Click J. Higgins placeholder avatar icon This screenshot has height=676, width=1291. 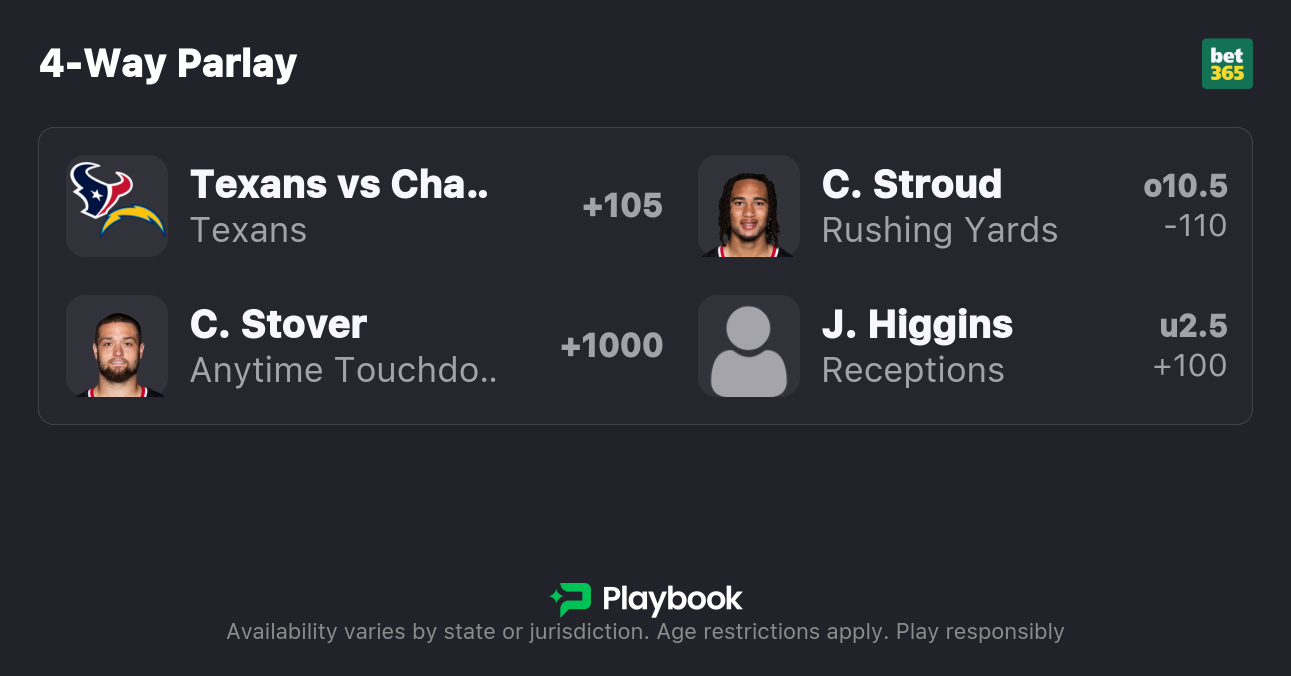pyautogui.click(x=749, y=346)
